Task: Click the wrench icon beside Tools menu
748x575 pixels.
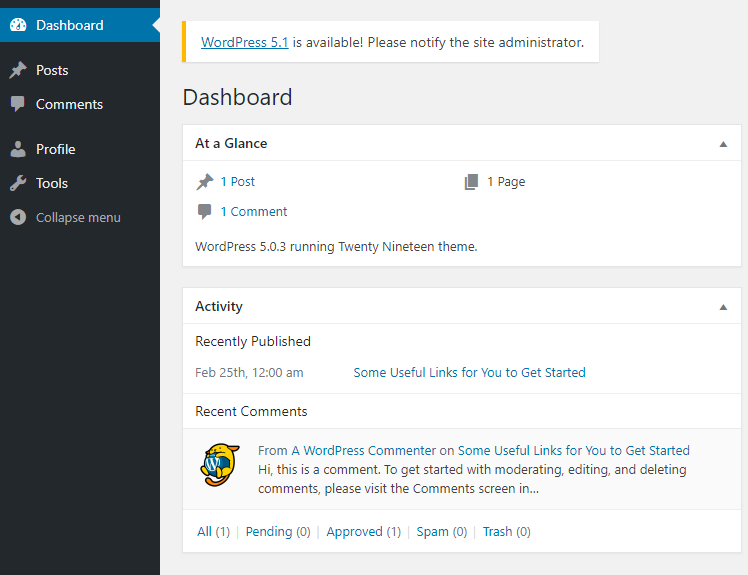Action: tap(18, 183)
